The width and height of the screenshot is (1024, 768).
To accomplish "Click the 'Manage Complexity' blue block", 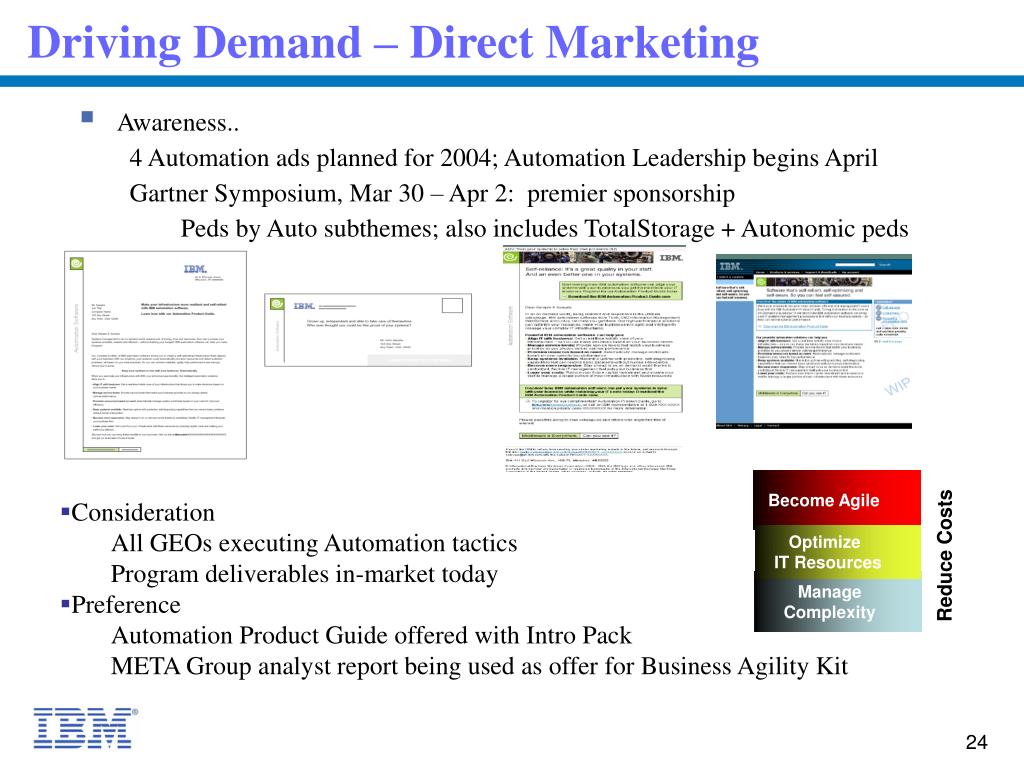I will 838,603.
